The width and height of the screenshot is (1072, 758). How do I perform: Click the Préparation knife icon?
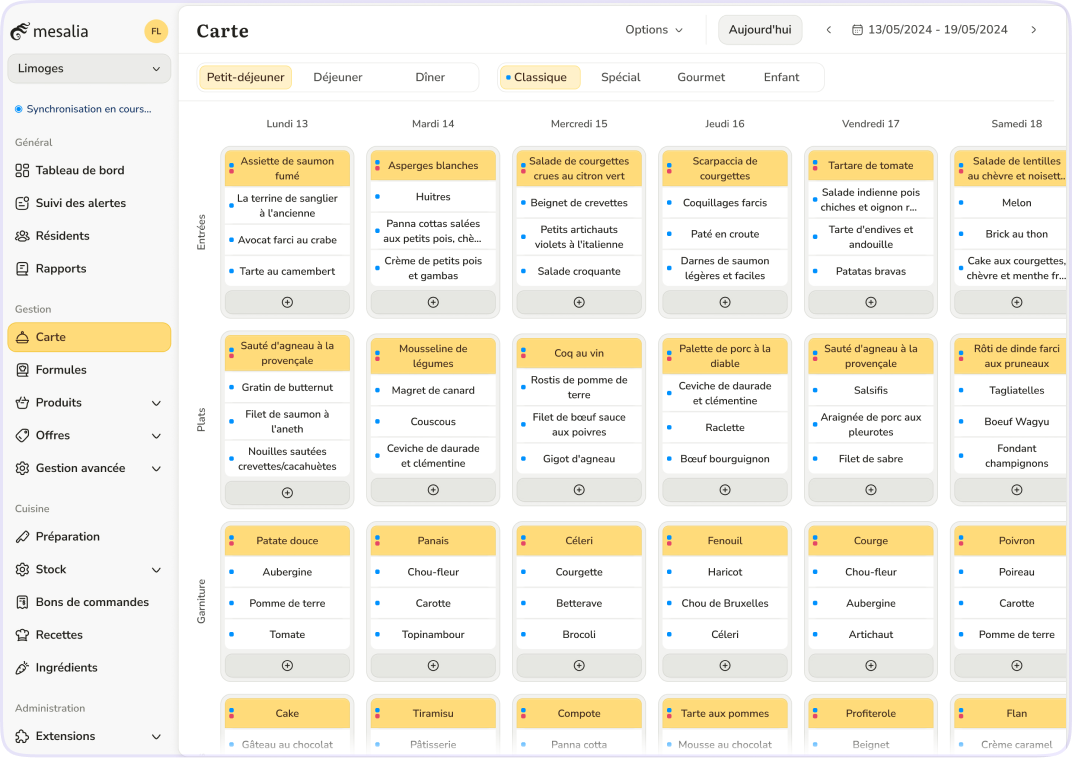(x=22, y=537)
